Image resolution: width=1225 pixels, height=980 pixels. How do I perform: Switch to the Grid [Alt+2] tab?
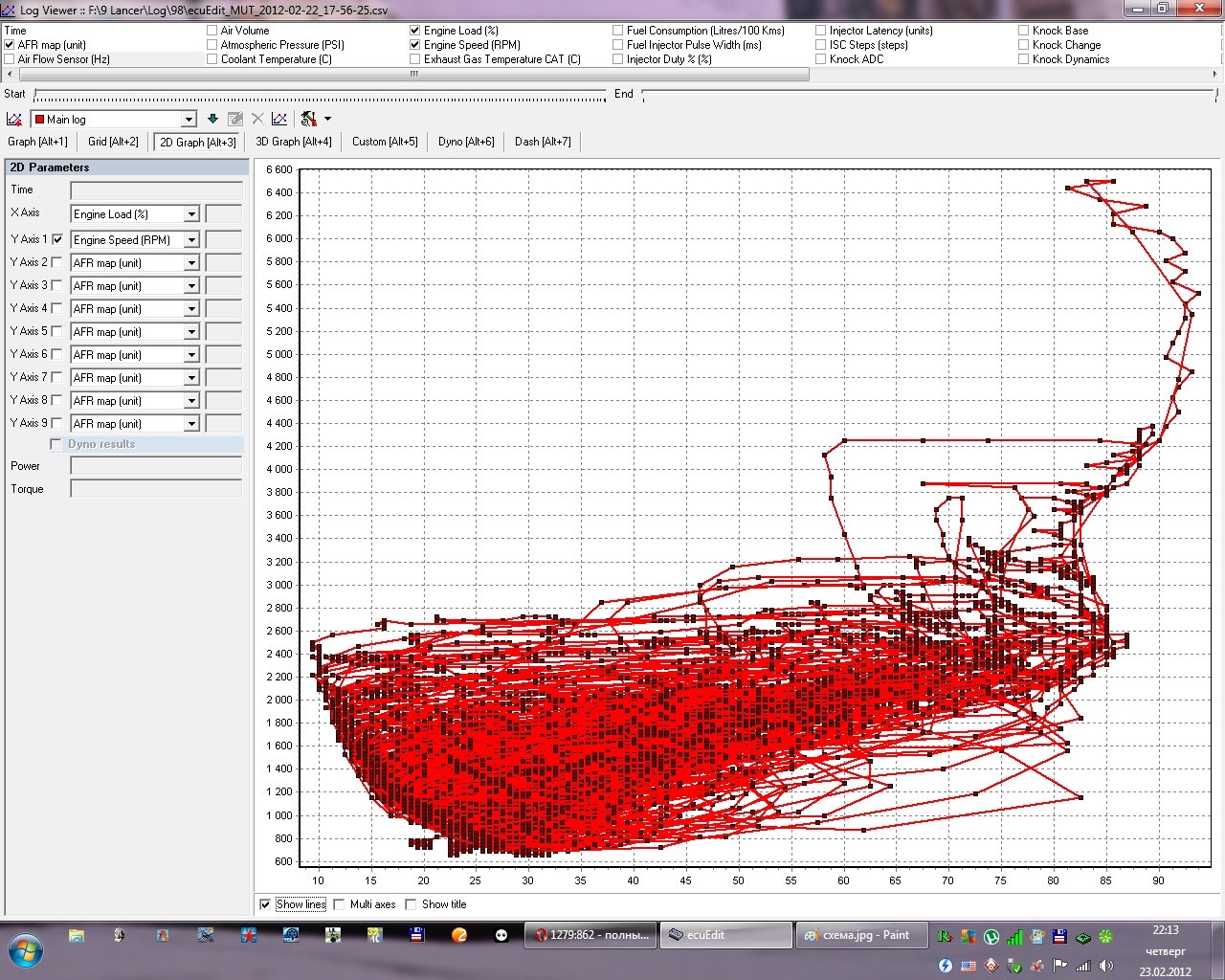[x=113, y=142]
